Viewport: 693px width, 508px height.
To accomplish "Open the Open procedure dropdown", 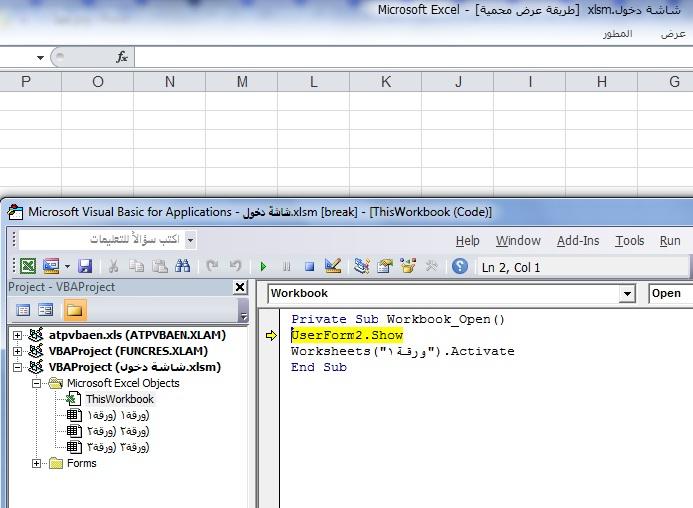I will [x=670, y=294].
